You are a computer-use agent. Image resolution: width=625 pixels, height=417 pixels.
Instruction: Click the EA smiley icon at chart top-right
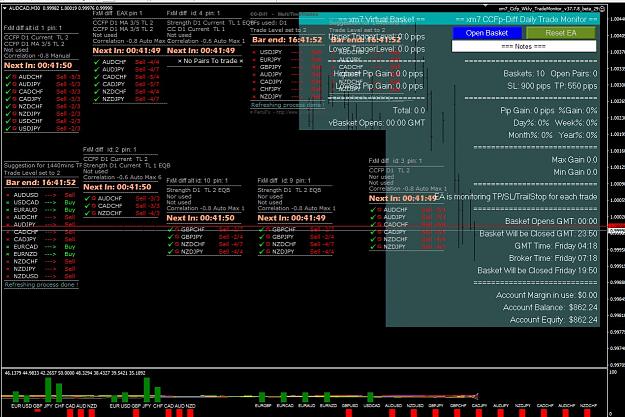pyautogui.click(x=603, y=8)
